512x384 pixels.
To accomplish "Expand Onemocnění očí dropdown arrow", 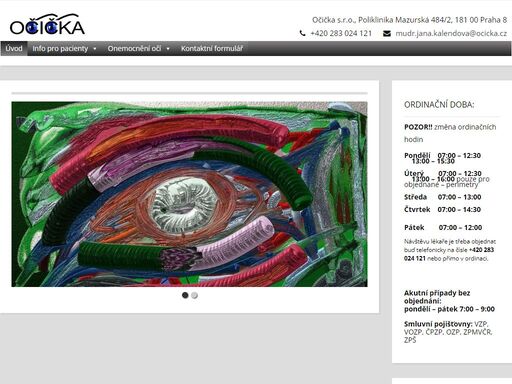I will pos(168,49).
